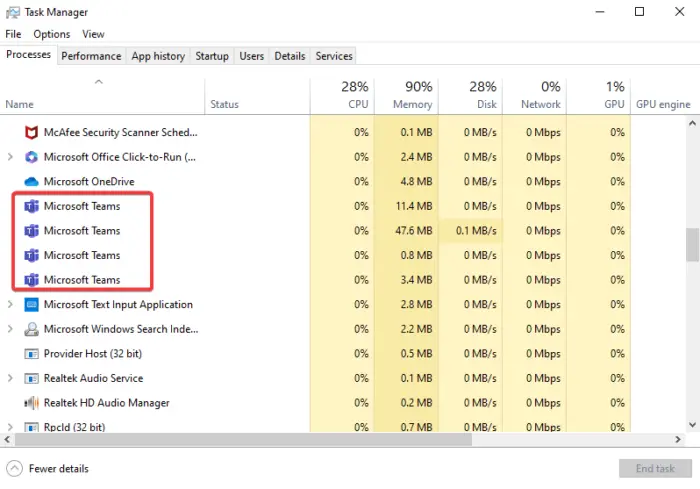700x489 pixels.
Task: Open the View menu
Action: [93, 34]
